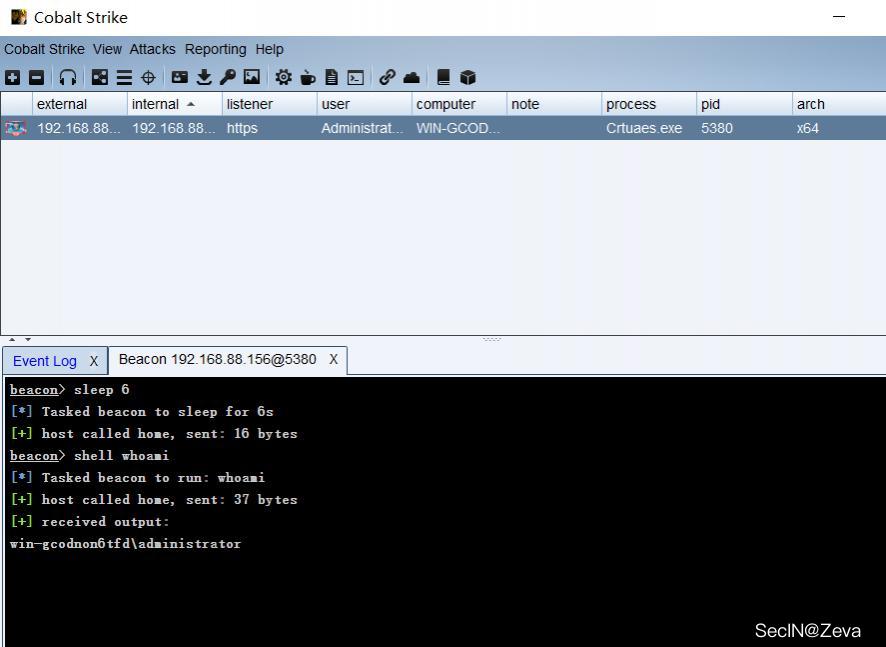Click the cloud manage web server icon
Viewport: 886px width, 647px height.
pyautogui.click(x=411, y=77)
